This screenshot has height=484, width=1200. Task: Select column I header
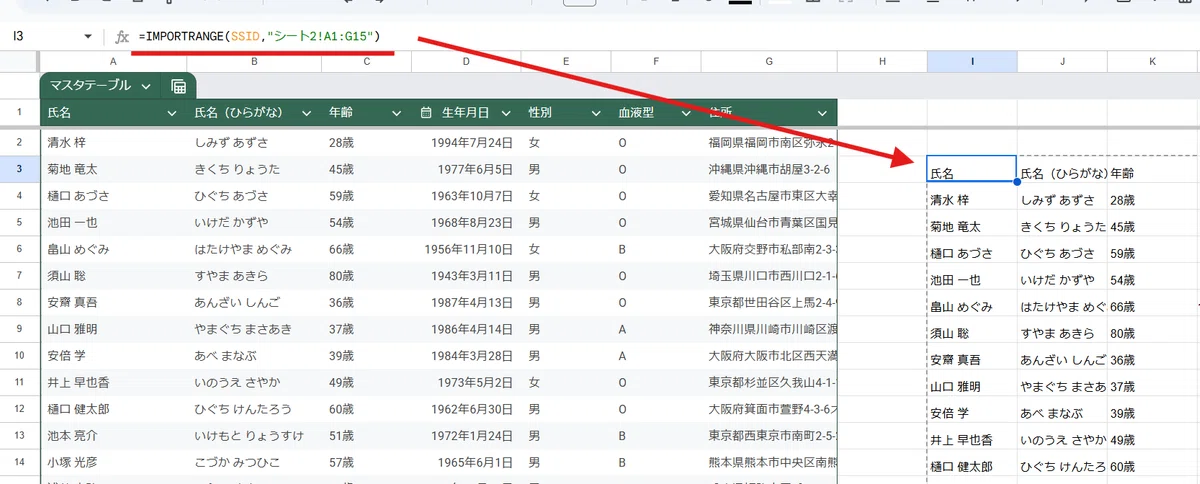pos(972,62)
